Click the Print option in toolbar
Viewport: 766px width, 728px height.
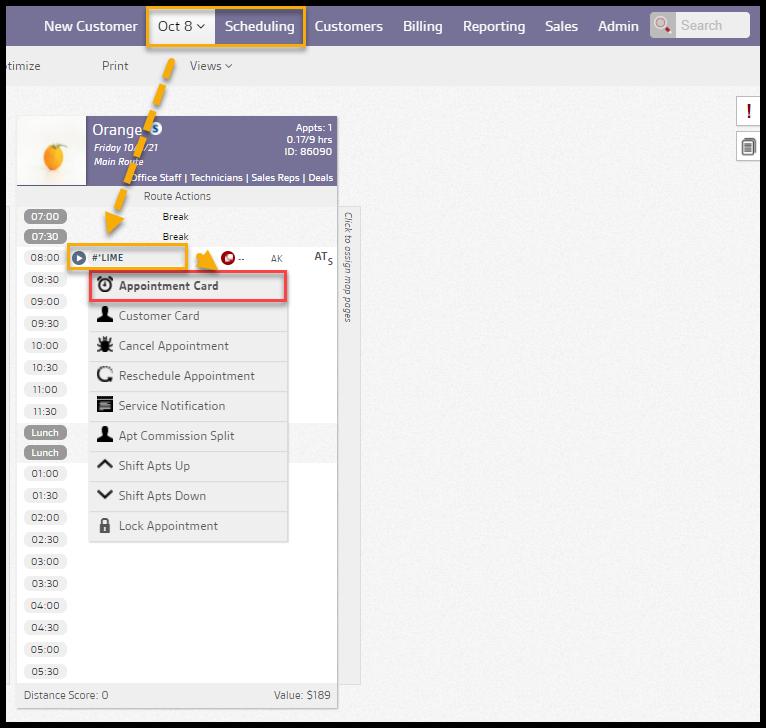115,66
